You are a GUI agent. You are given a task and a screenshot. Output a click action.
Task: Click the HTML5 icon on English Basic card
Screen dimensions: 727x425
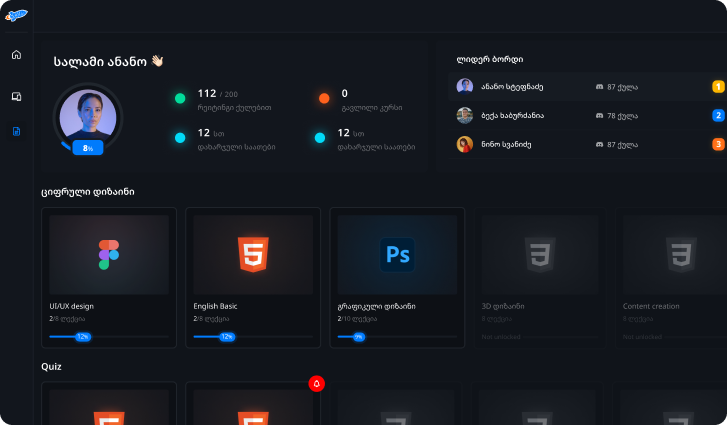pyautogui.click(x=252, y=254)
